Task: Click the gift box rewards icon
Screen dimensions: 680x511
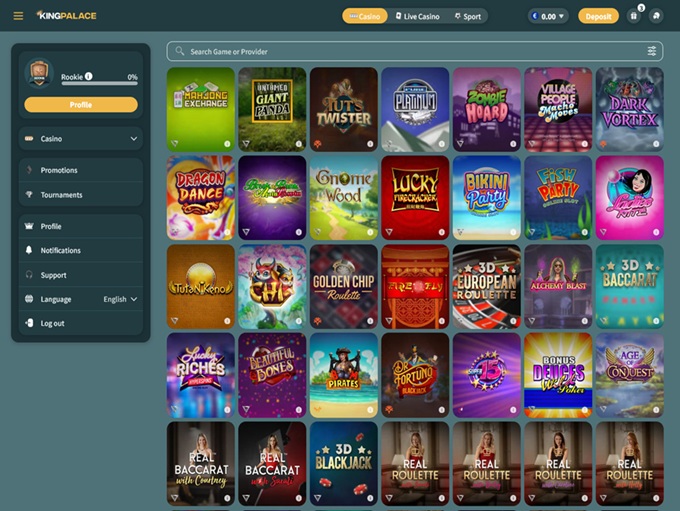Action: [634, 16]
